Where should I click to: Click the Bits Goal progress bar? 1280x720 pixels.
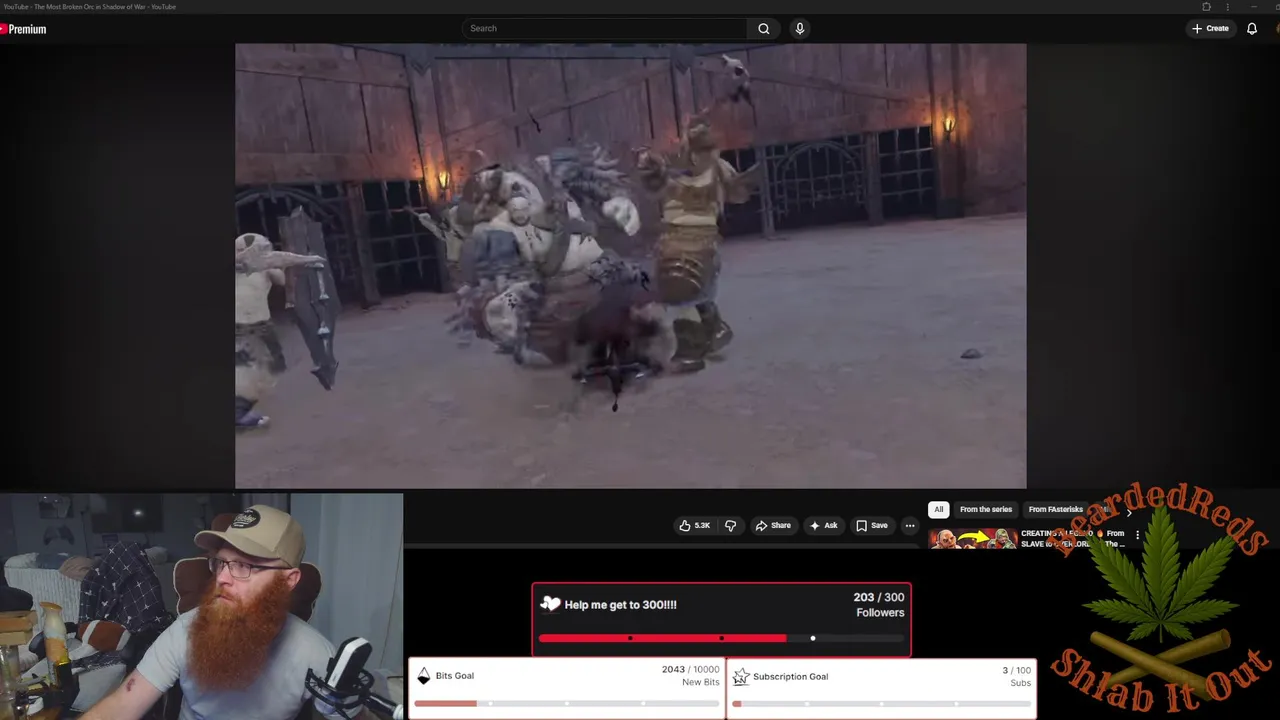[x=566, y=703]
